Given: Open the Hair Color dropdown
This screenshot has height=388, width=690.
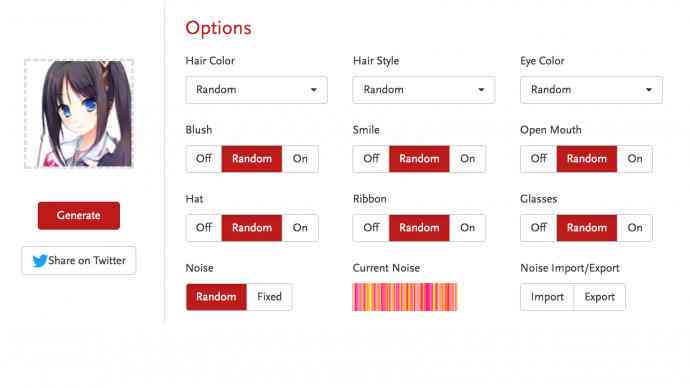Looking at the screenshot, I should coord(257,90).
